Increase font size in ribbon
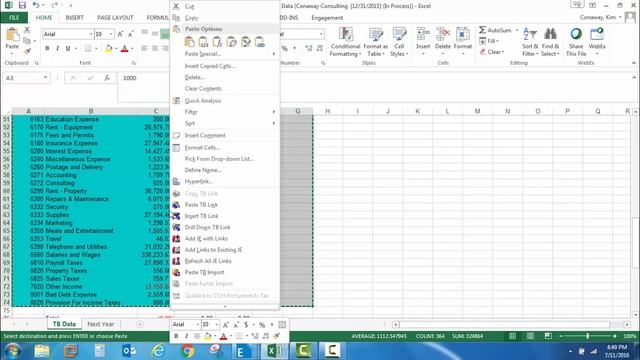Image resolution: width=640 pixels, height=360 pixels. click(120, 34)
